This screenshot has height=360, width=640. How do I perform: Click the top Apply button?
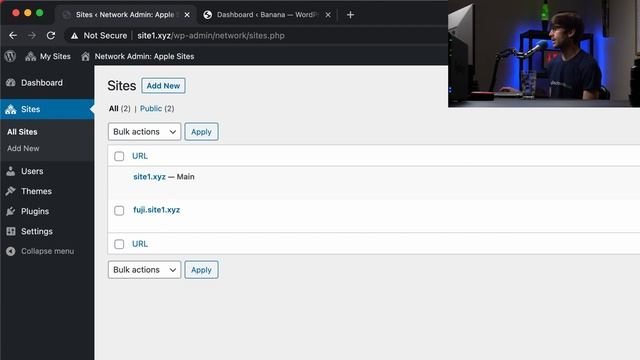(x=201, y=132)
